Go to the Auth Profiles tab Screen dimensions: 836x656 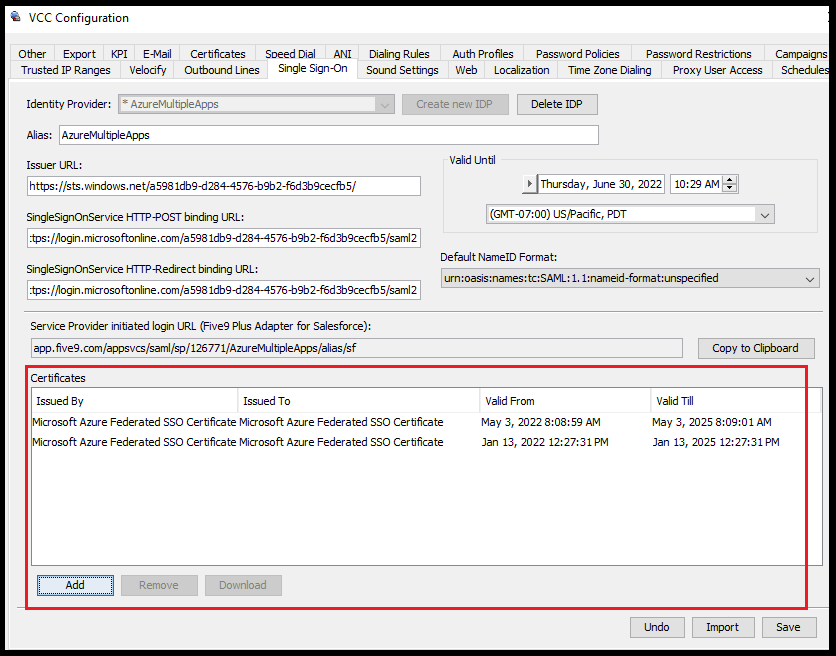click(483, 54)
